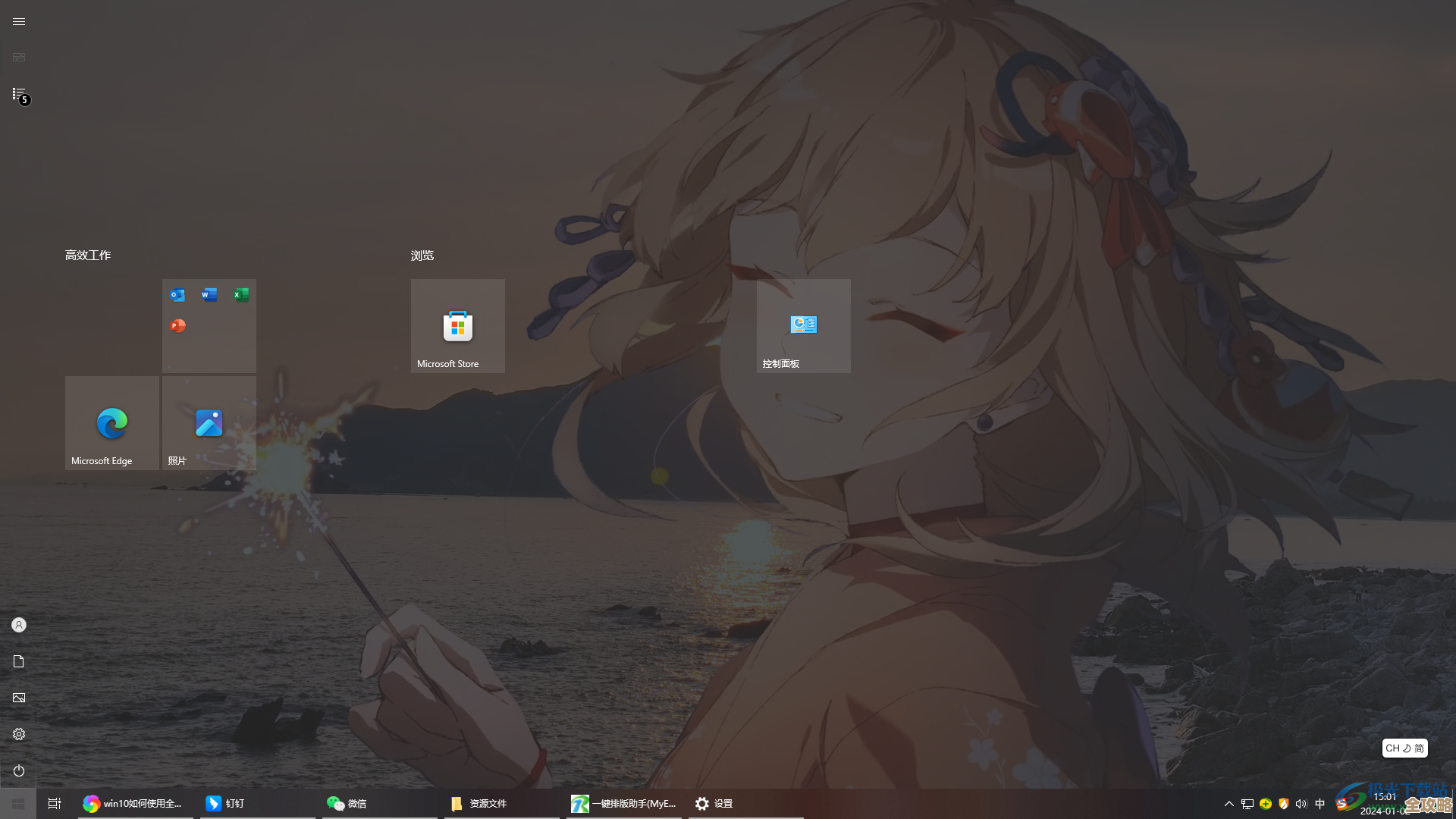This screenshot has width=1456, height=819.
Task: Switch to the all apps list view
Action: [x=19, y=94]
